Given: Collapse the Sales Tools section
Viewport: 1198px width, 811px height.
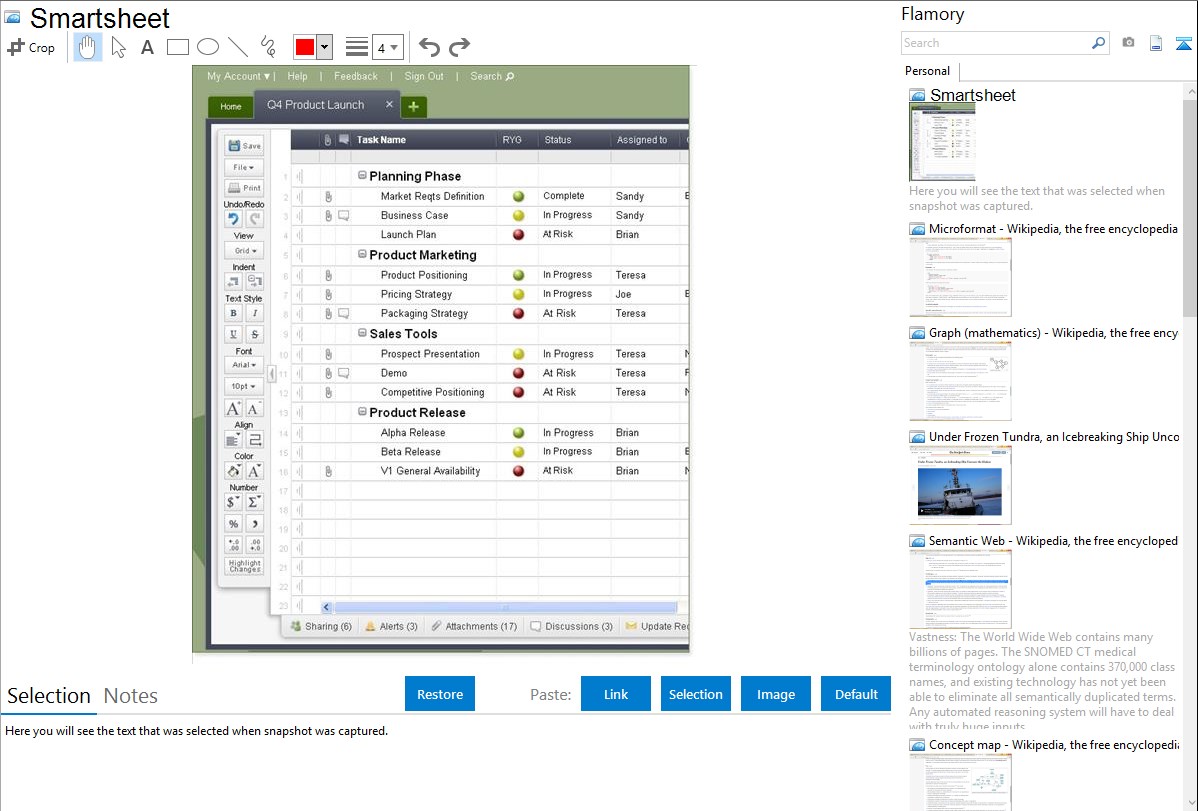Looking at the screenshot, I should tap(362, 333).
